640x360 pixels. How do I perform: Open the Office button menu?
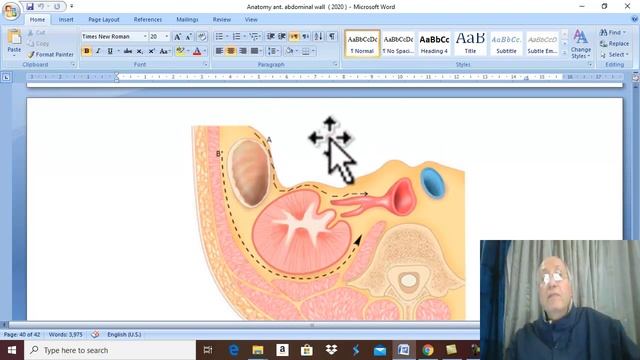11,11
